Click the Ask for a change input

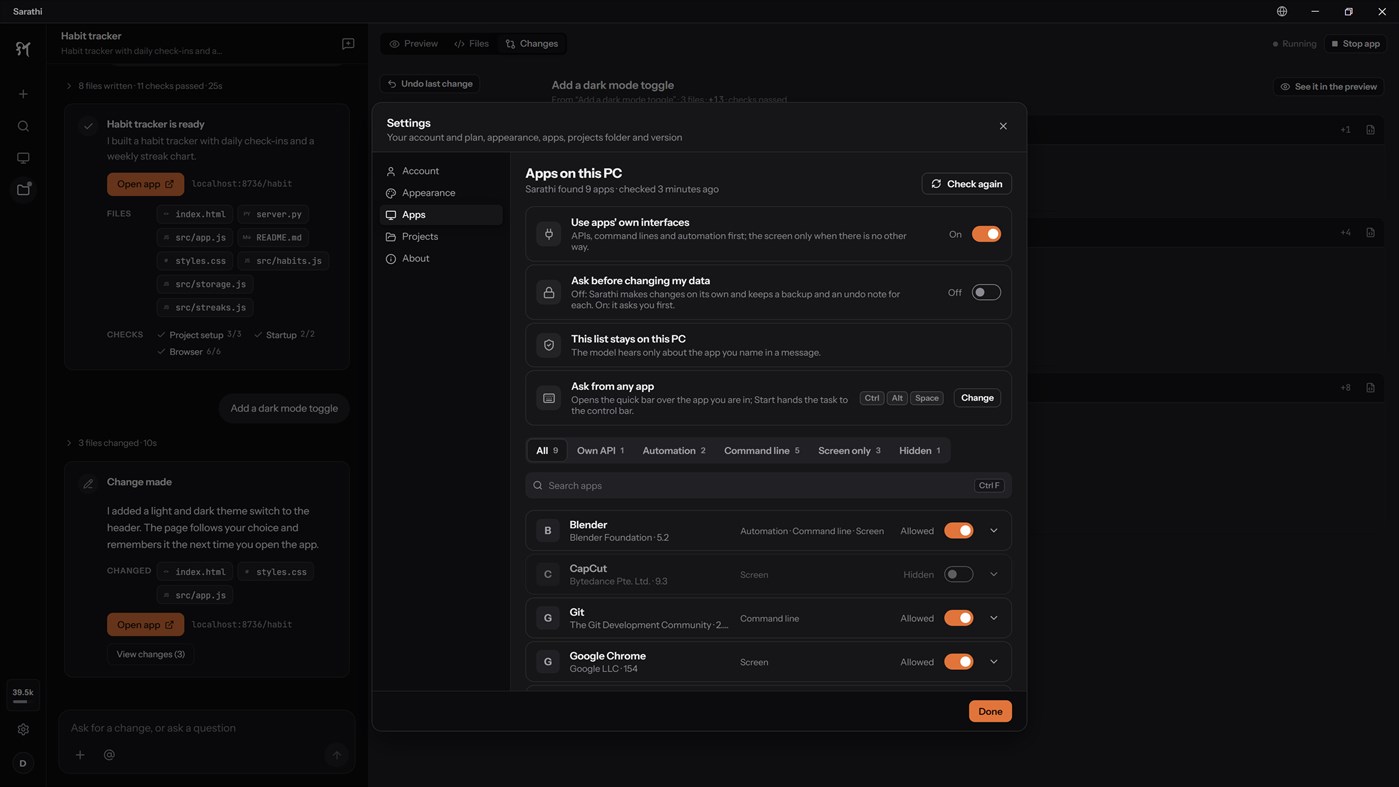tap(206, 728)
